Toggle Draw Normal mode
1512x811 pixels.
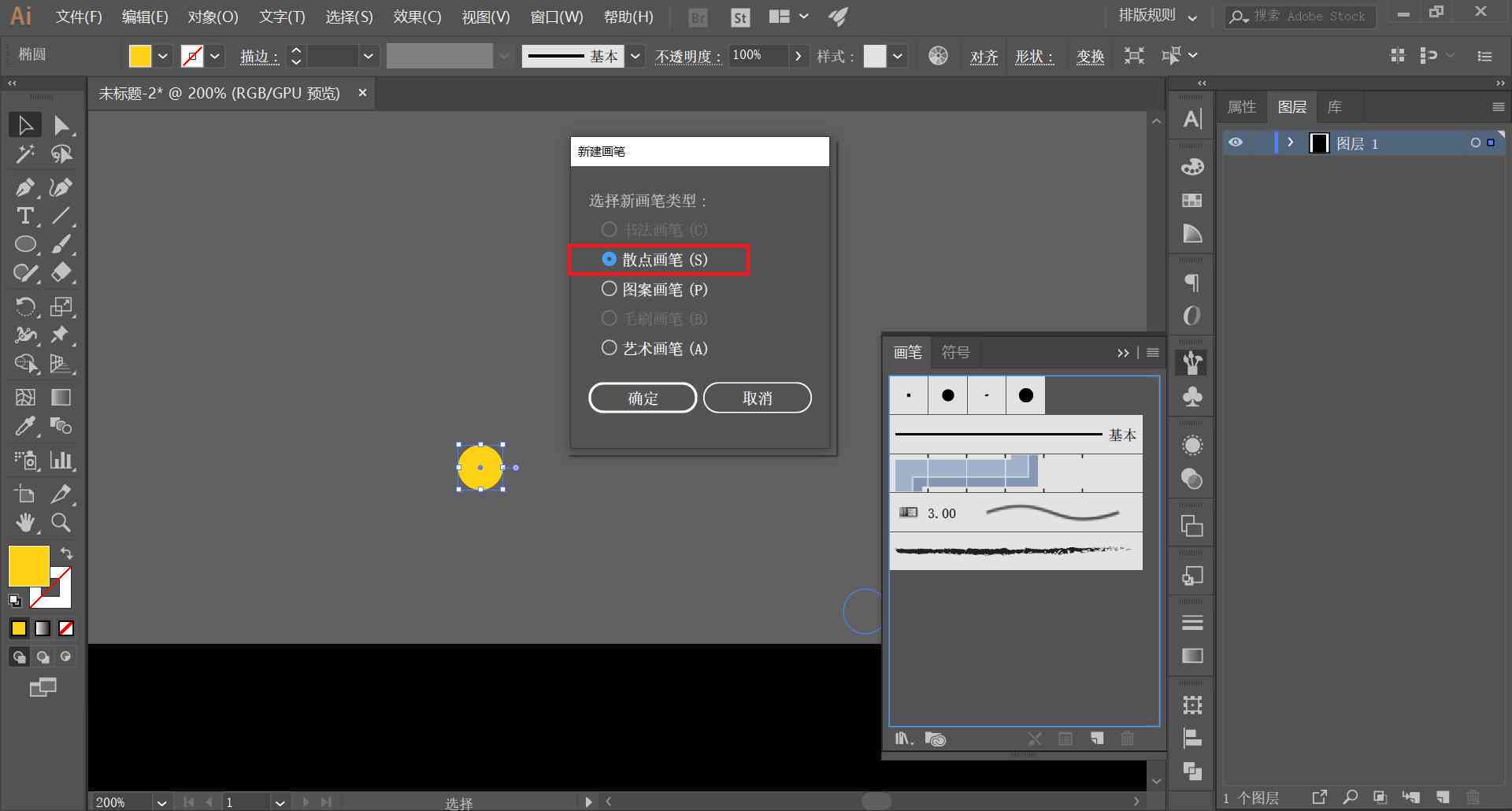click(19, 657)
